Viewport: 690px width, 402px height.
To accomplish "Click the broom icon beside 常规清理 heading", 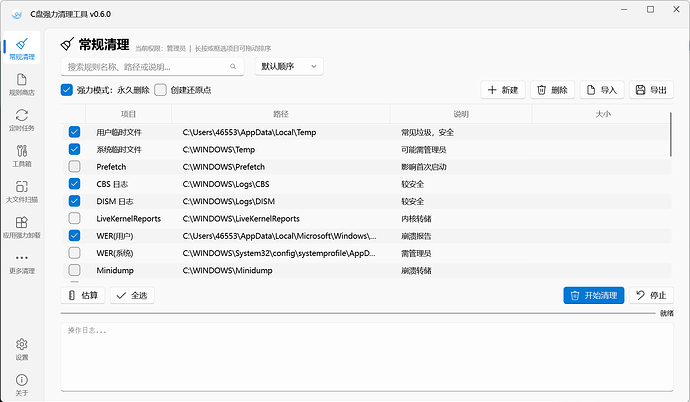I will [67, 44].
